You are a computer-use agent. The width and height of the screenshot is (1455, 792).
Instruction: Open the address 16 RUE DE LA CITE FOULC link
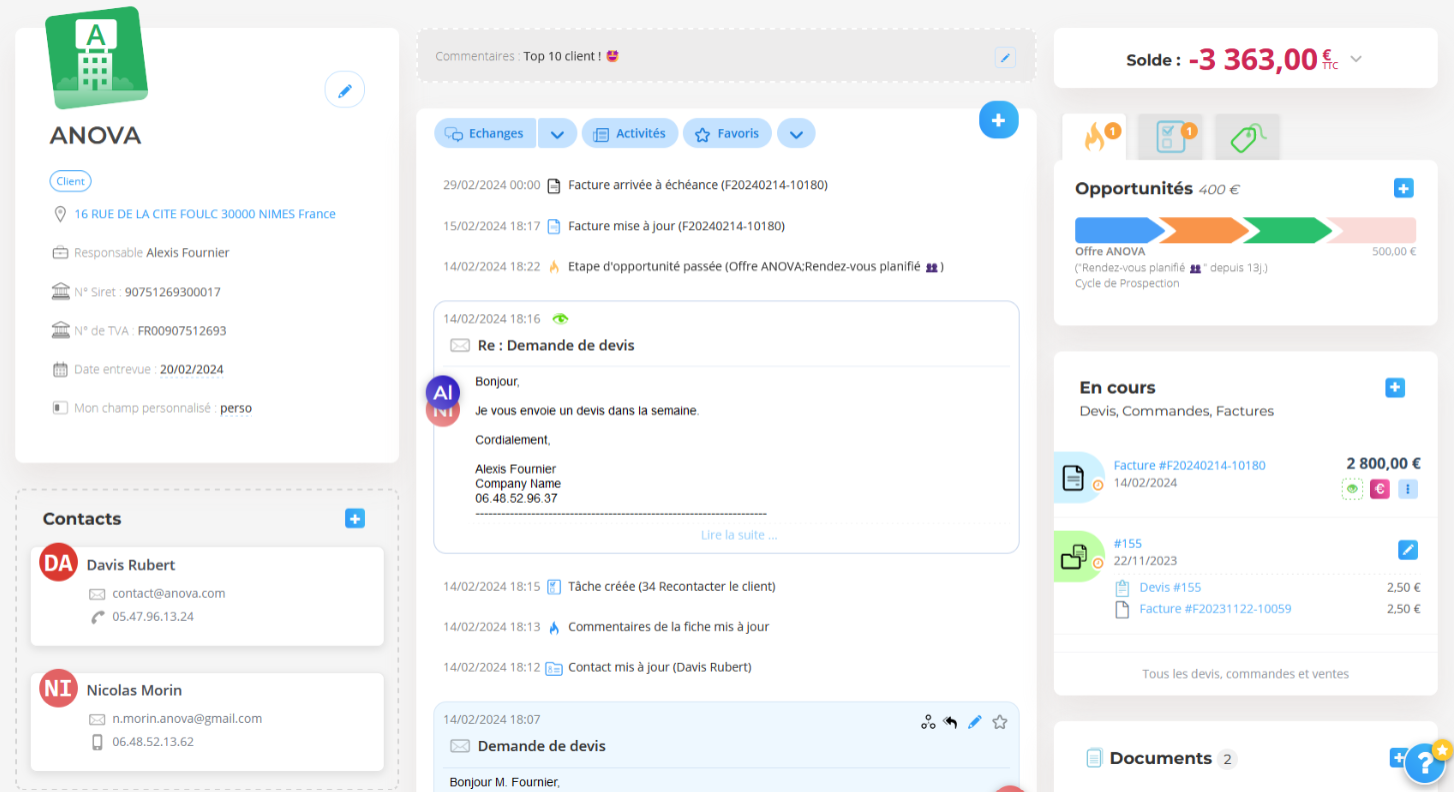click(x=205, y=214)
